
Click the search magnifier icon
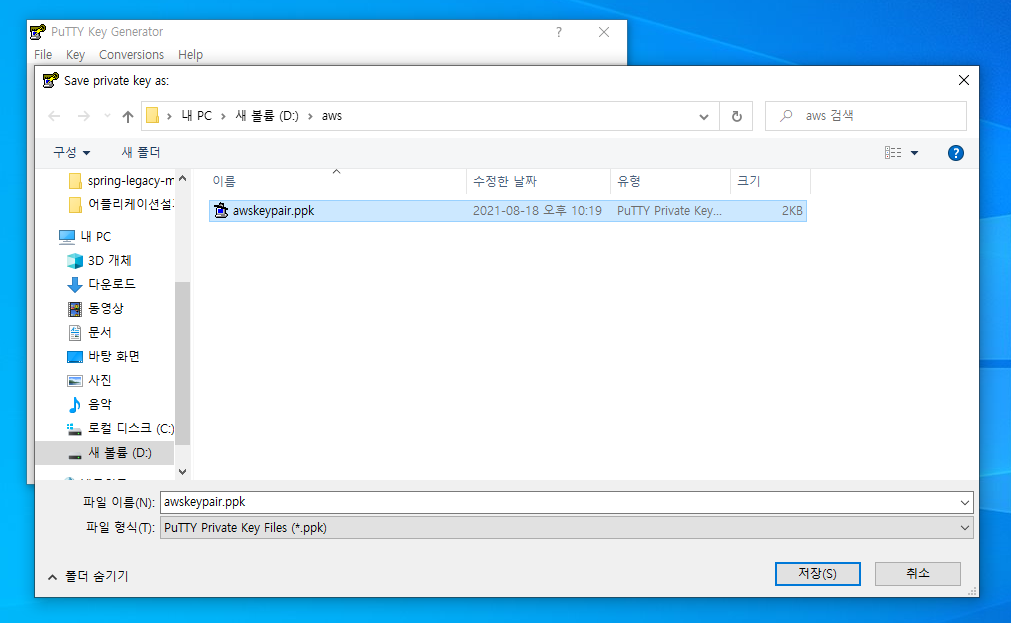(786, 116)
